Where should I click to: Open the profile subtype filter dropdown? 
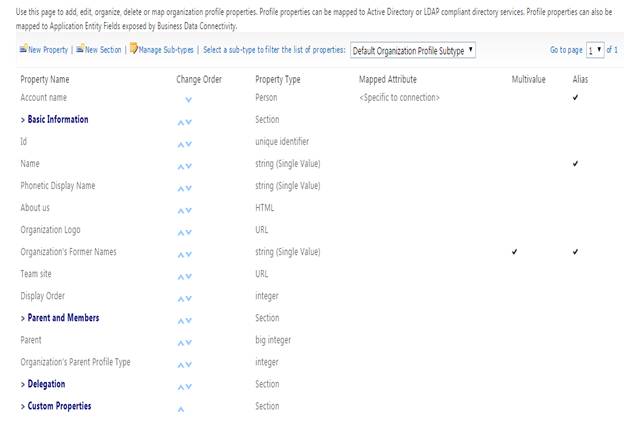pos(413,48)
